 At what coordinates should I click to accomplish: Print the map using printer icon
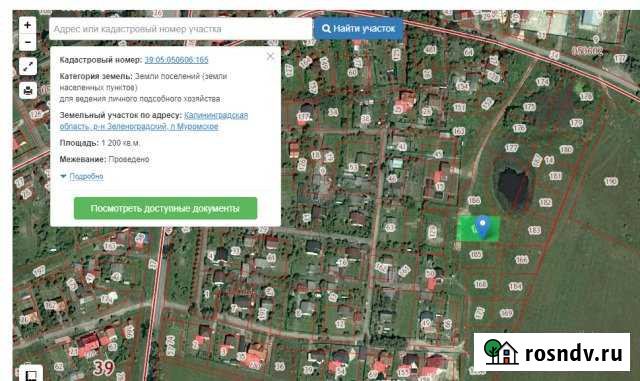28,90
